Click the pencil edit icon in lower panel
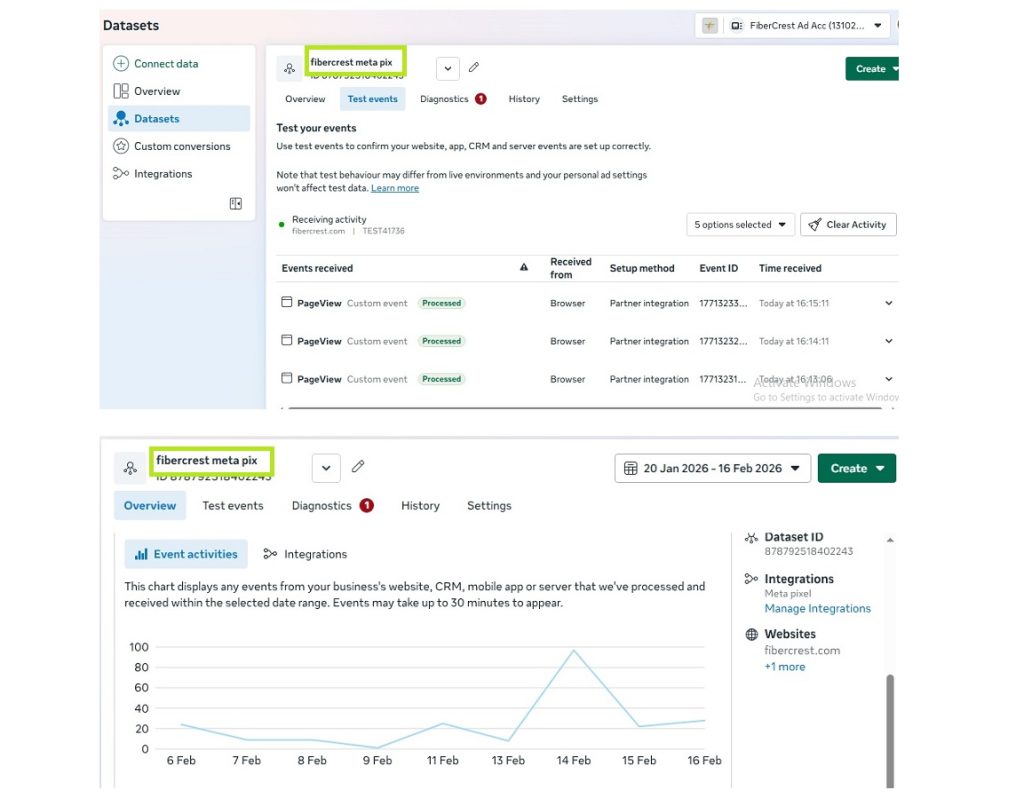The image size is (1024, 798). (358, 467)
